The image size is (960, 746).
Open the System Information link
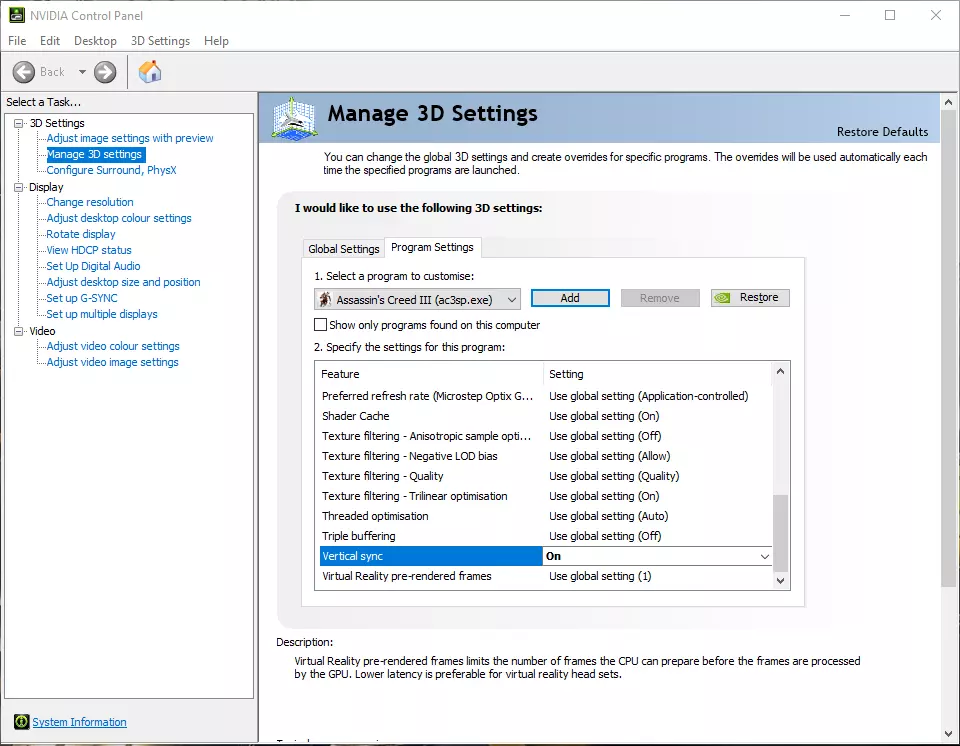point(79,722)
